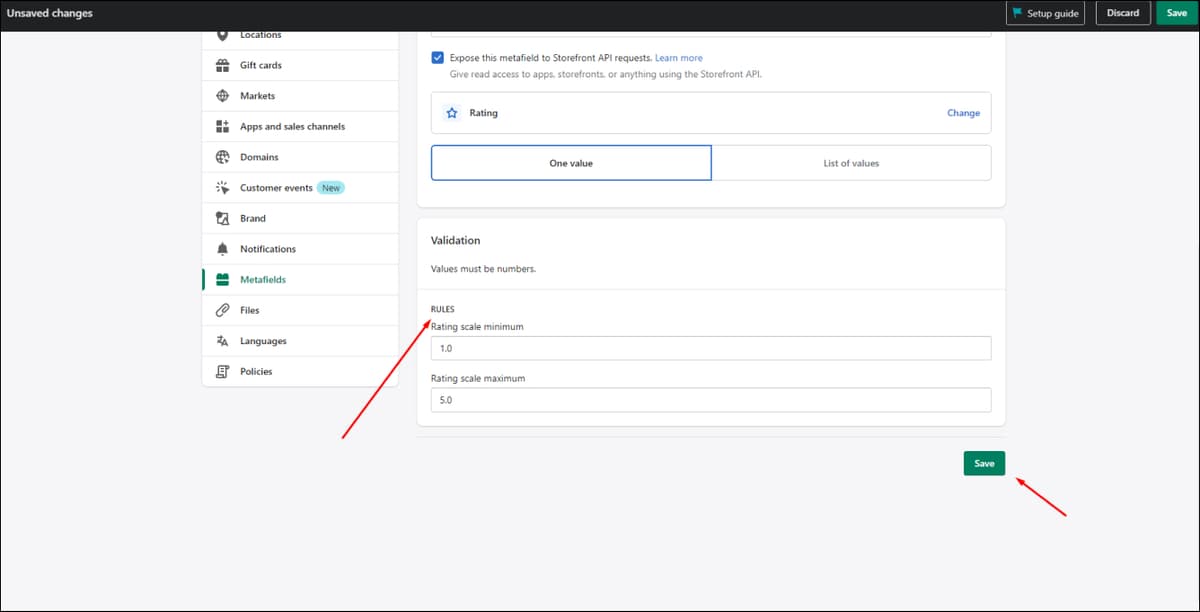Screen dimensions: 1200x612
Task: Go to Notifications settings
Action: pyautogui.click(x=300, y=249)
